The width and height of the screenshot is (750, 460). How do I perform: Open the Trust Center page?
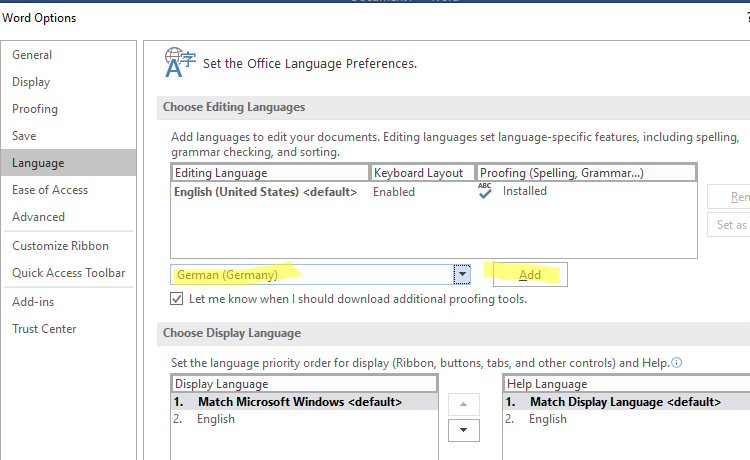(x=44, y=329)
